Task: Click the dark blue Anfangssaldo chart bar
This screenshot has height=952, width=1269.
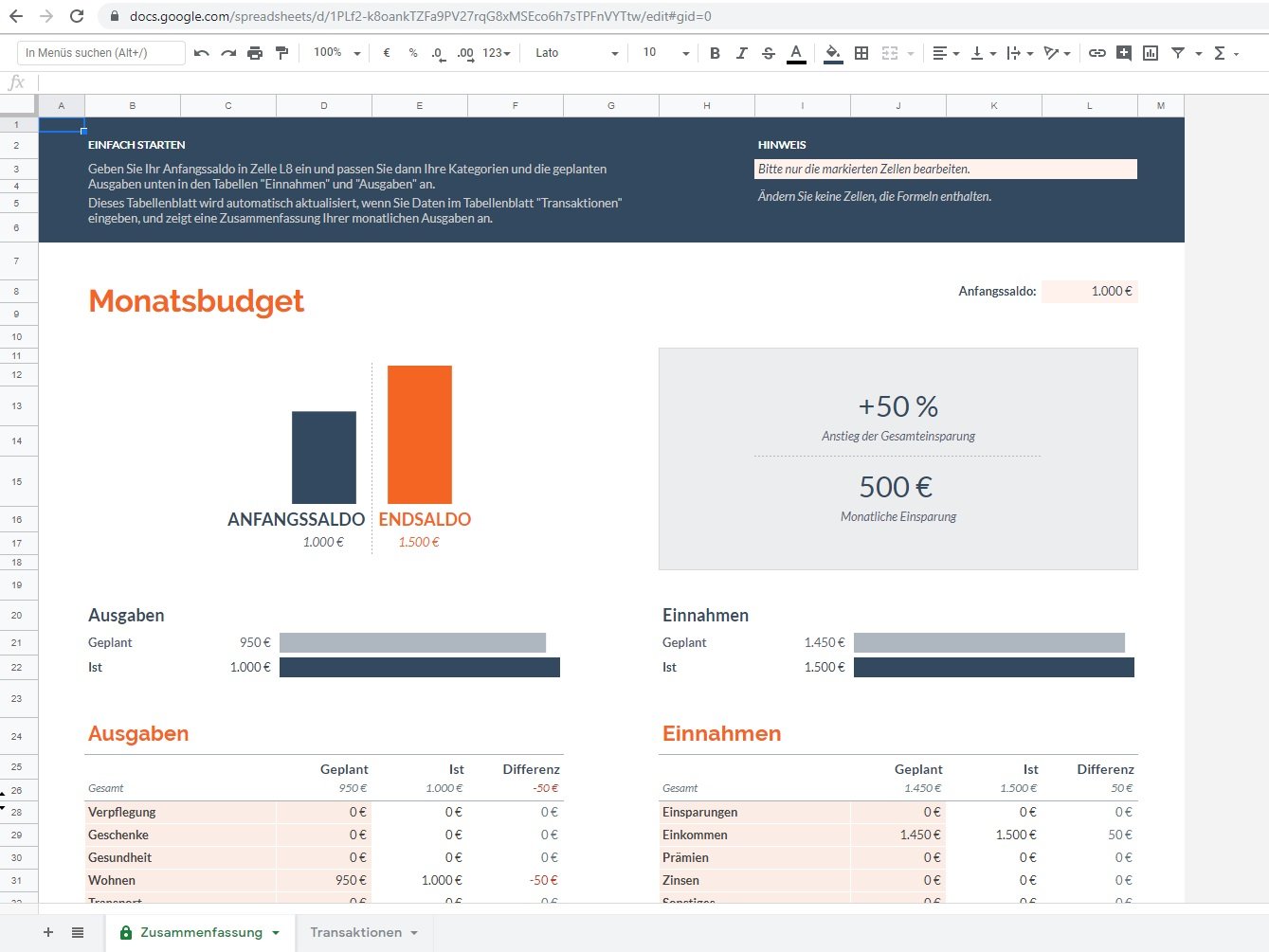Action: pos(324,458)
